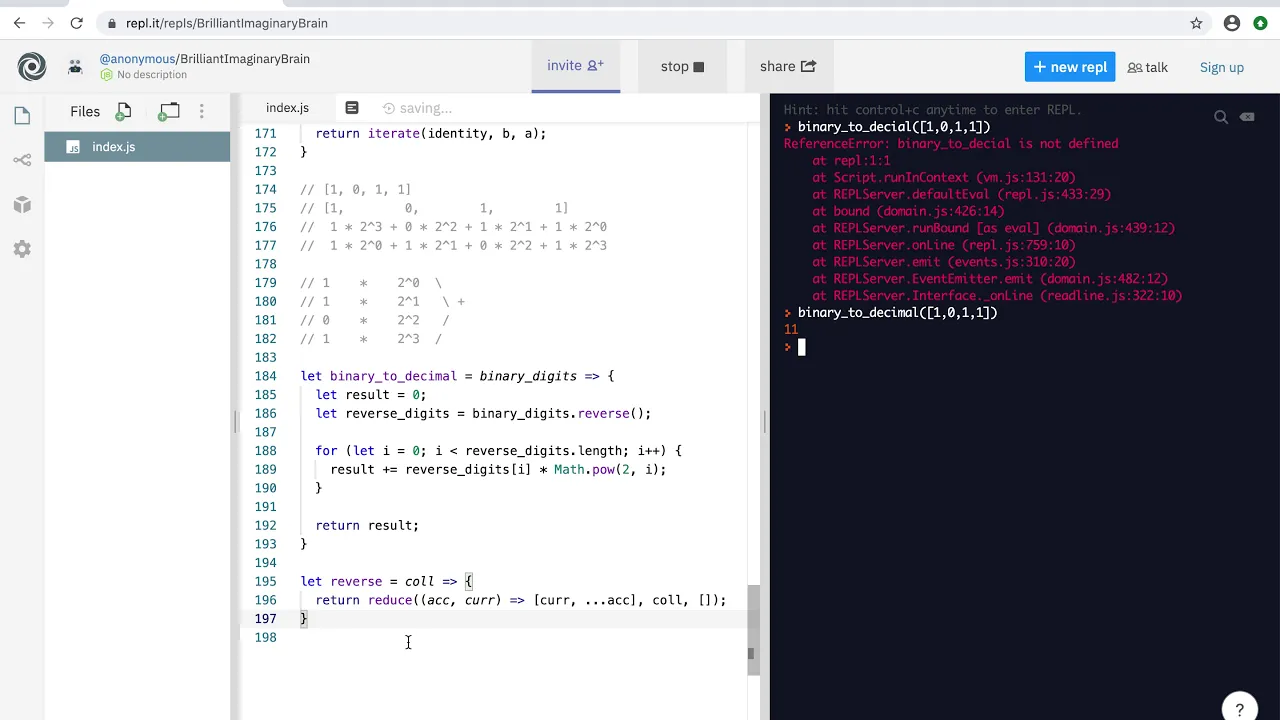Click the 'Files' panel heading
1280x720 pixels.
click(x=85, y=111)
